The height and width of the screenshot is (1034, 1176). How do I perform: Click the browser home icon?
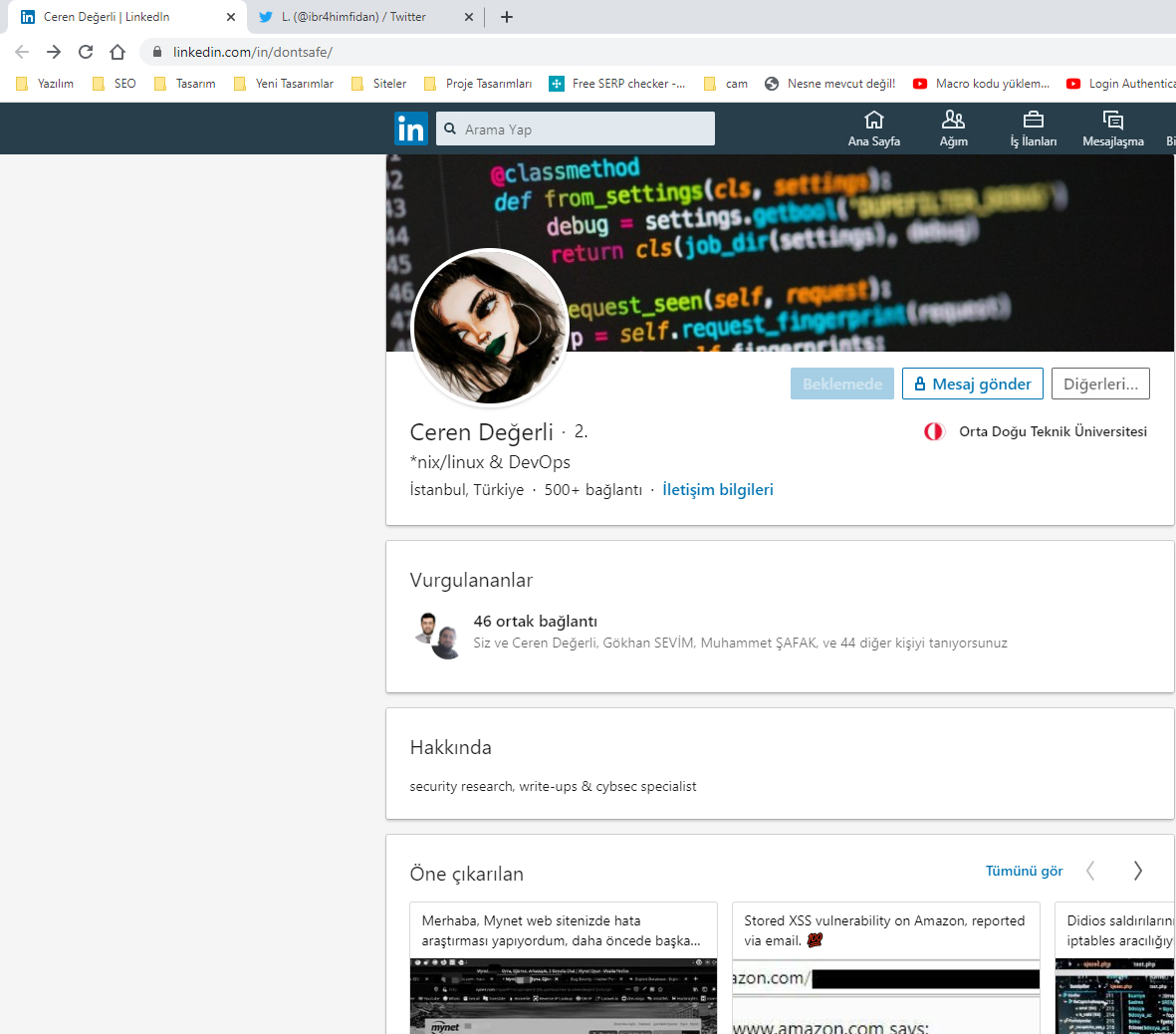click(117, 52)
